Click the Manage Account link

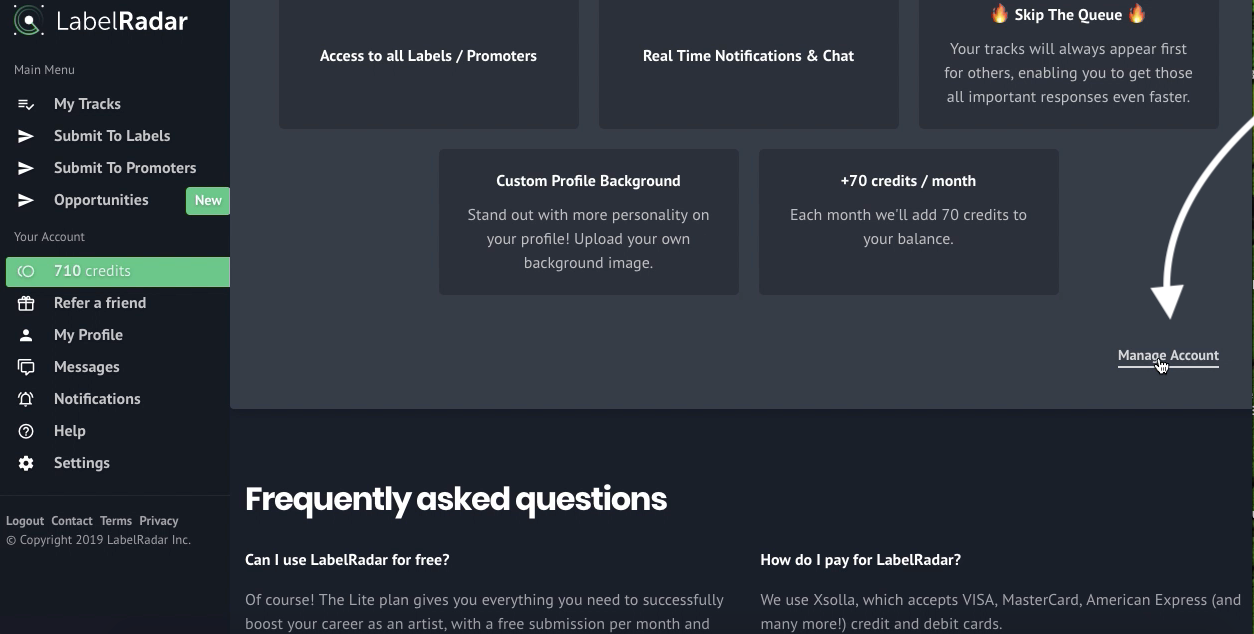click(x=1168, y=355)
